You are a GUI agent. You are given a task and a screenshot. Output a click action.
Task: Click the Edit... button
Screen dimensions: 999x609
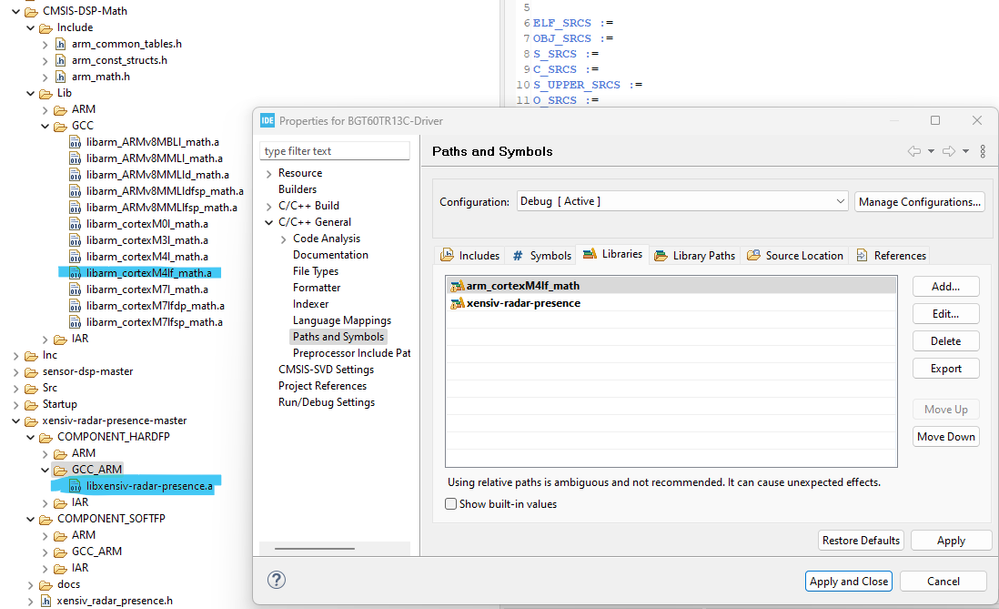pos(945,314)
